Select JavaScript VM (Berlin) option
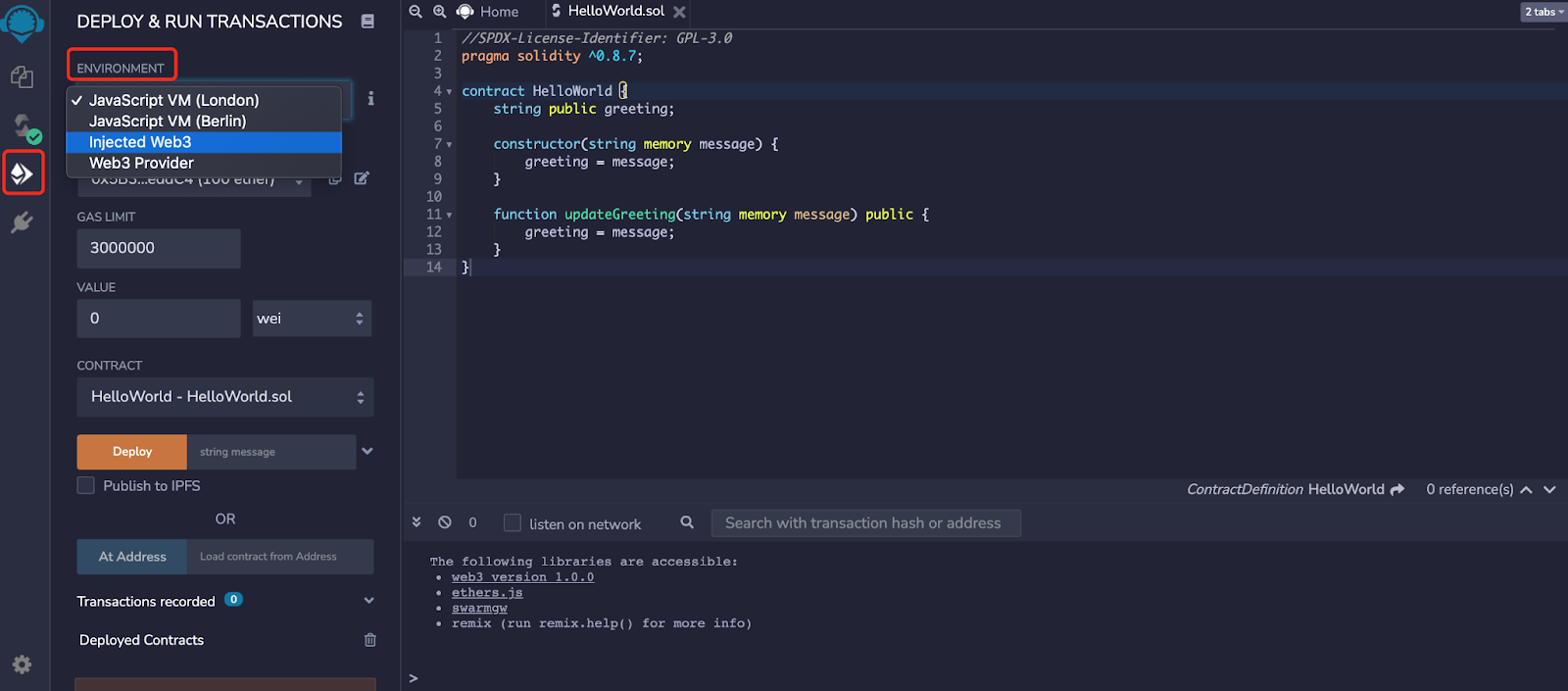1568x691 pixels. tap(204, 122)
